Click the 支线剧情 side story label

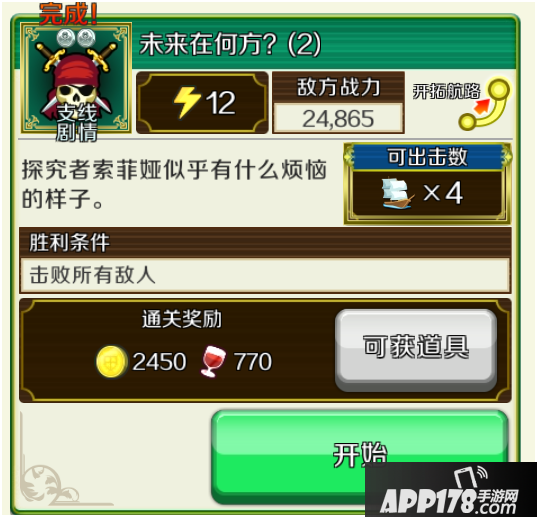pos(77,123)
